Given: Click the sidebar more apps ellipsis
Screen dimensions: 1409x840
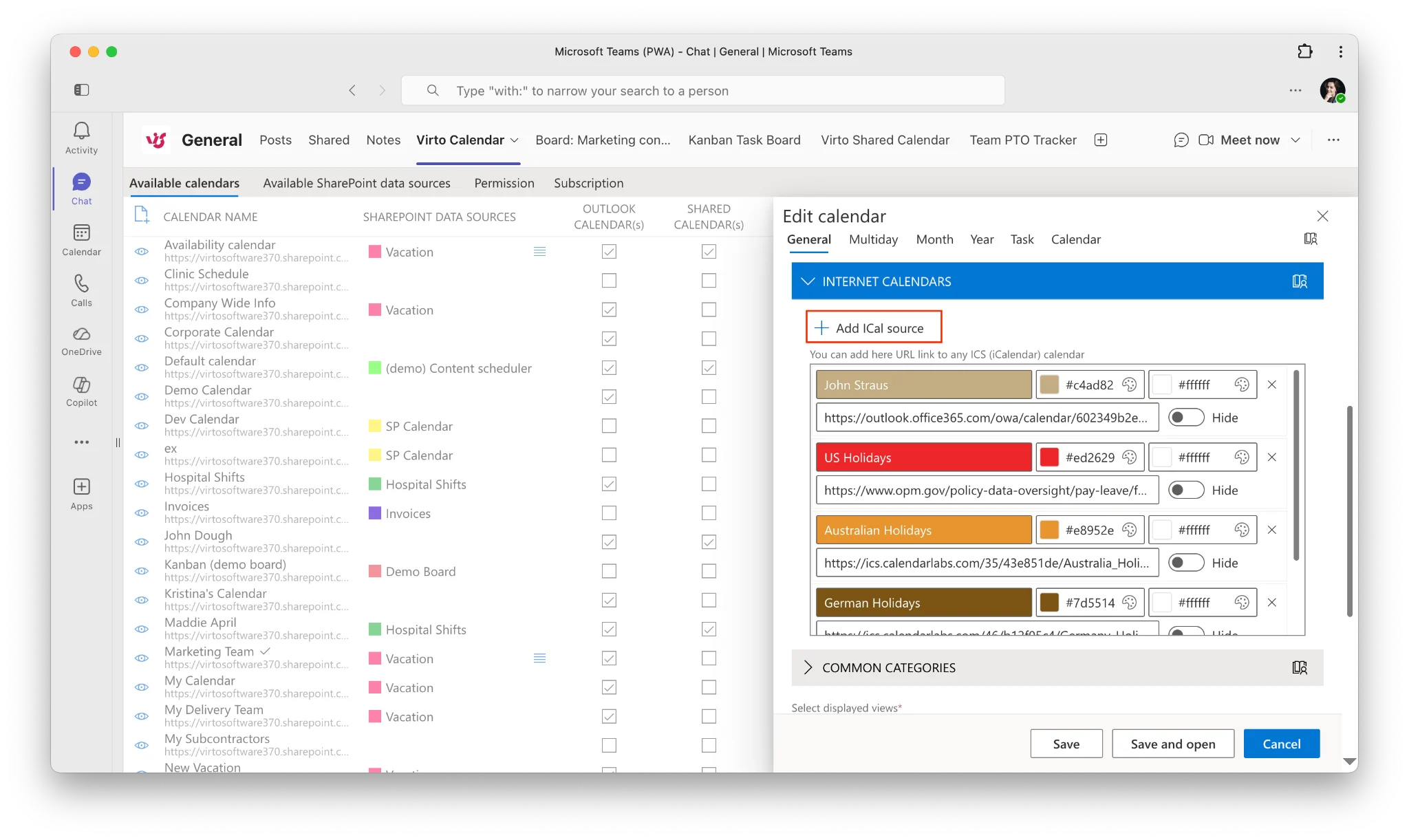Looking at the screenshot, I should click(x=81, y=442).
